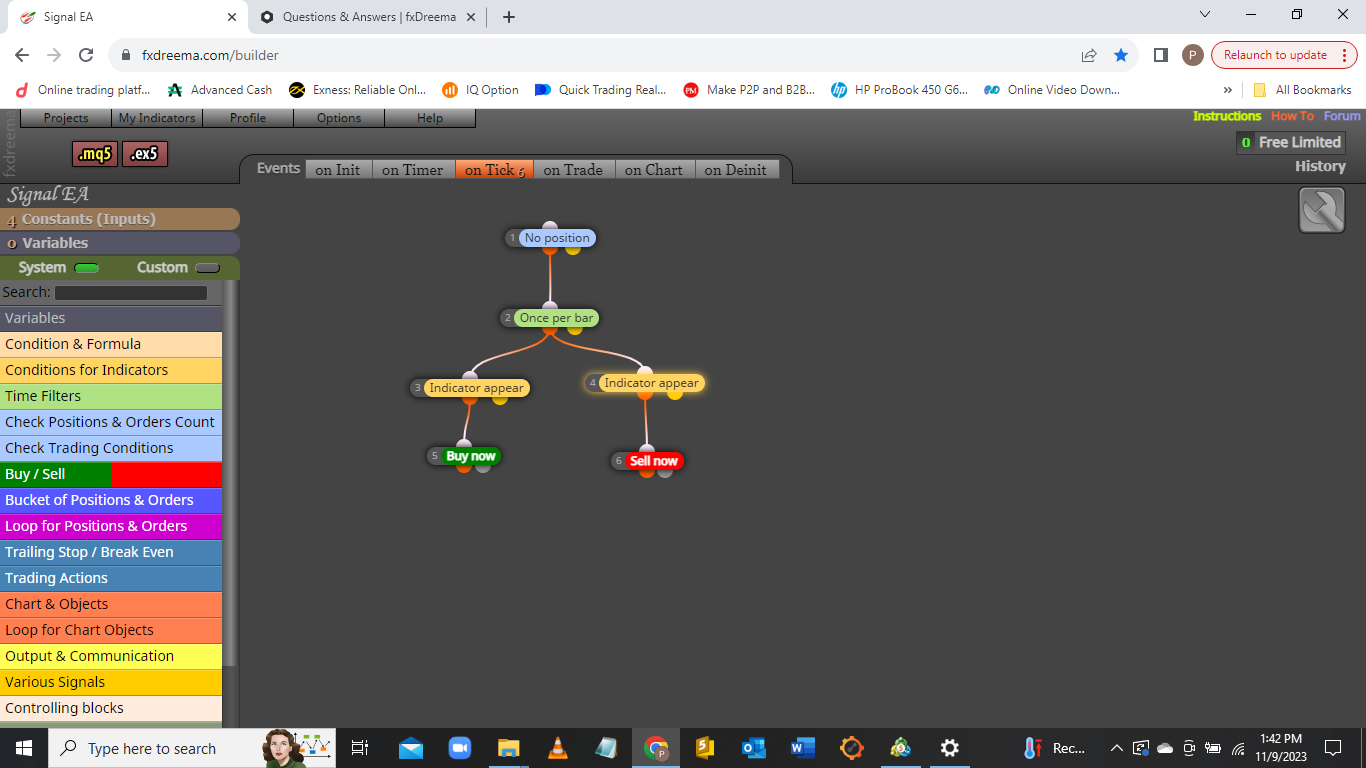Image resolution: width=1366 pixels, height=768 pixels.
Task: Select the Once per bar block
Action: pyautogui.click(x=556, y=318)
